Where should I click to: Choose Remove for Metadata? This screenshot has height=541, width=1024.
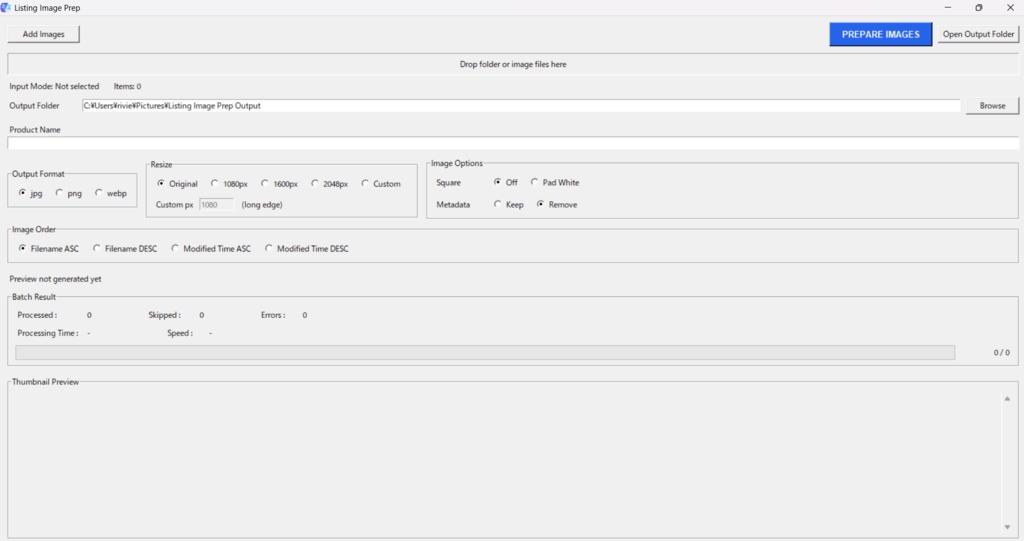coord(557,205)
